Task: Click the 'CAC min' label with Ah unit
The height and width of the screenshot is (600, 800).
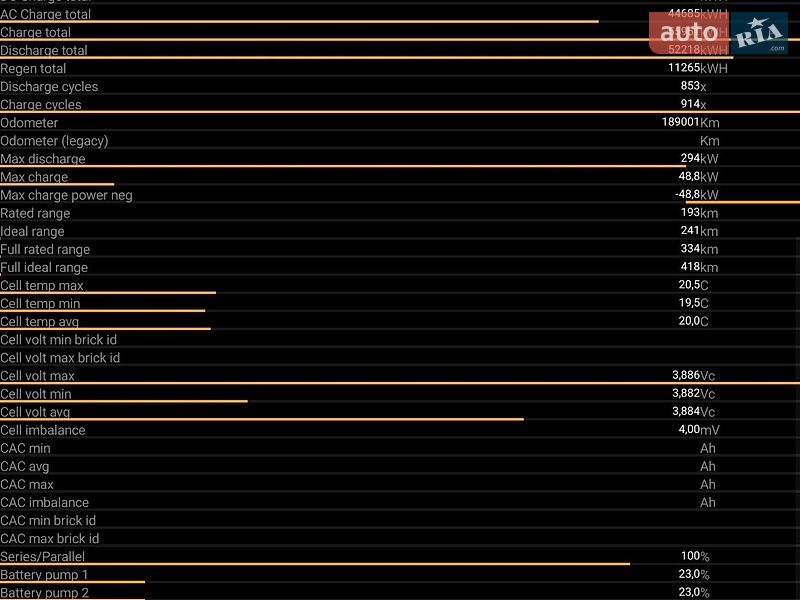Action: 26,448
